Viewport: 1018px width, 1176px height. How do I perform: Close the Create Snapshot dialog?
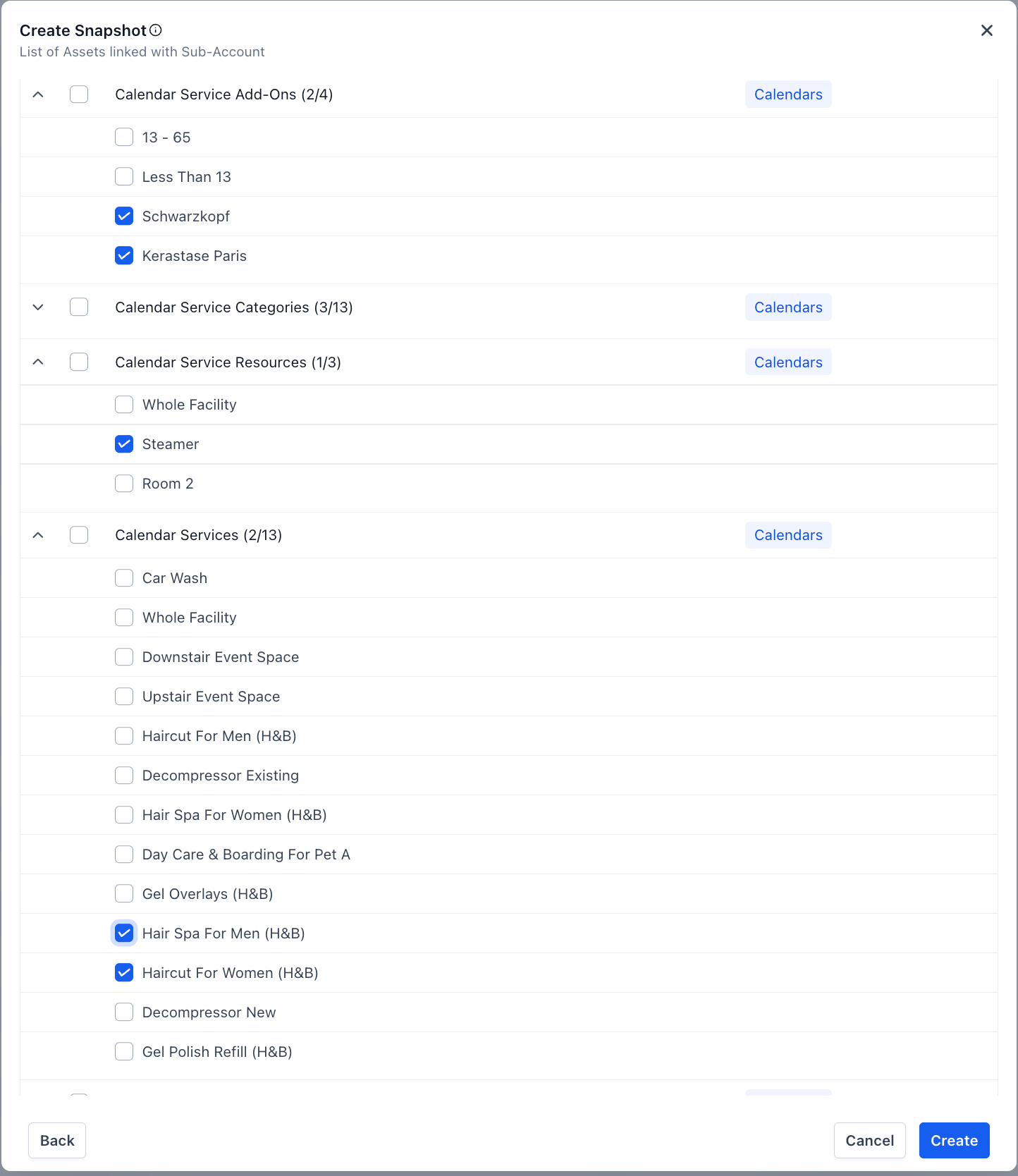pyautogui.click(x=986, y=30)
